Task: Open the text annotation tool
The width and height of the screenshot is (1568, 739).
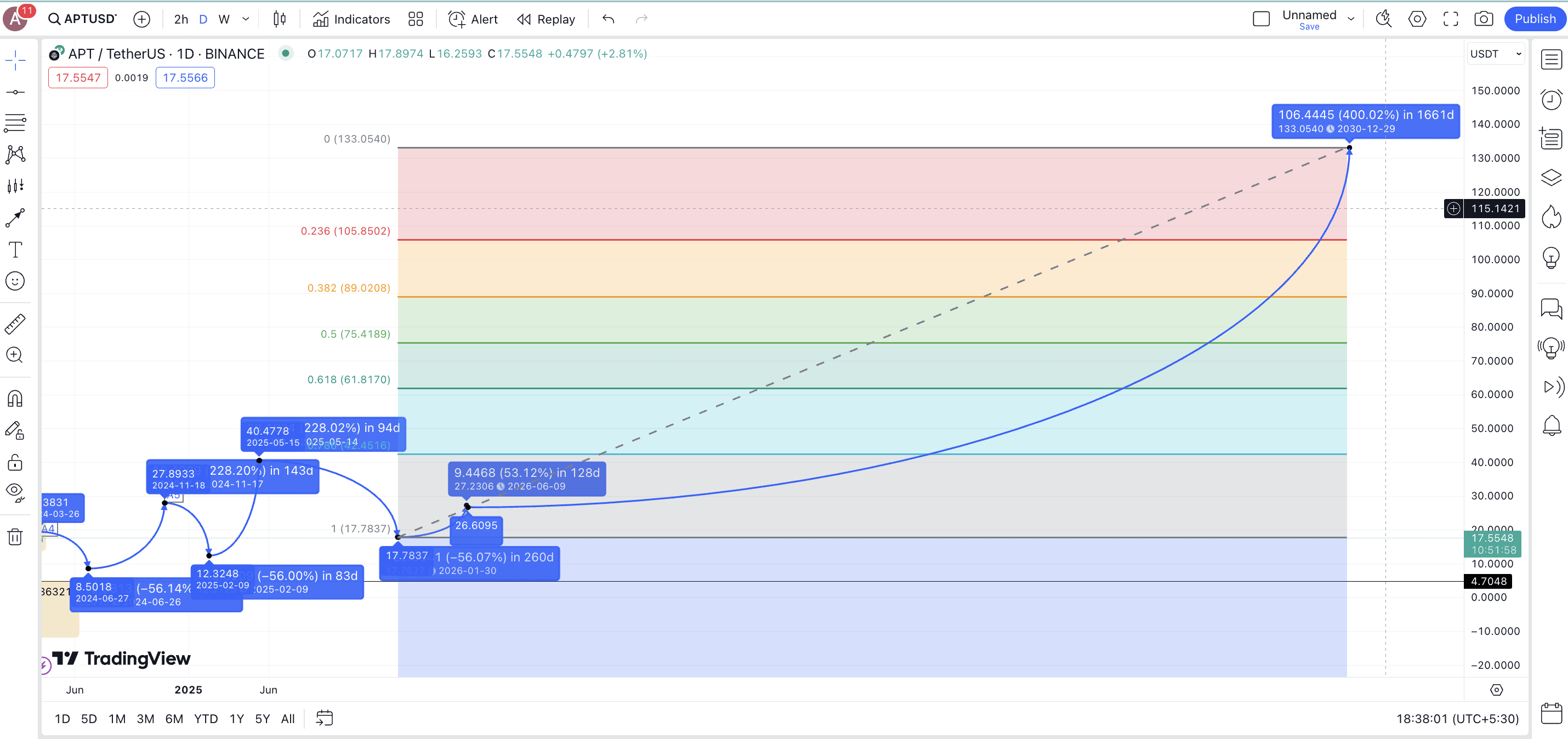Action: click(x=15, y=249)
